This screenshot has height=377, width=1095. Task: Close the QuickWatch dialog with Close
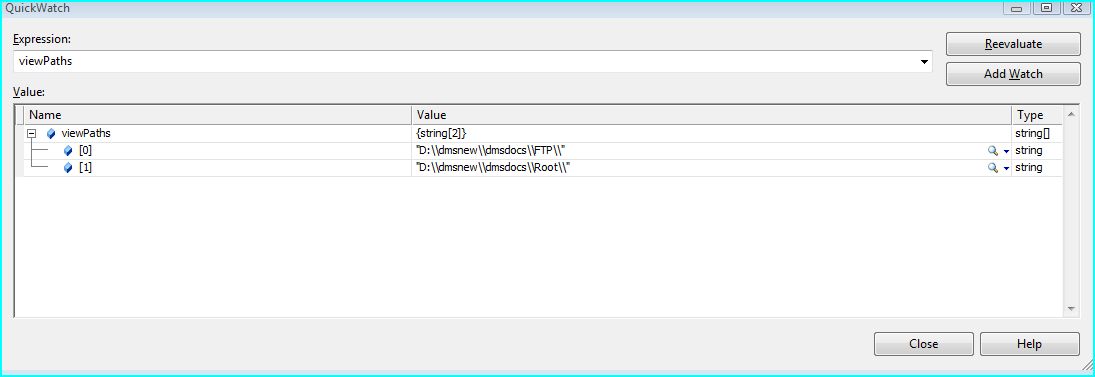click(924, 343)
